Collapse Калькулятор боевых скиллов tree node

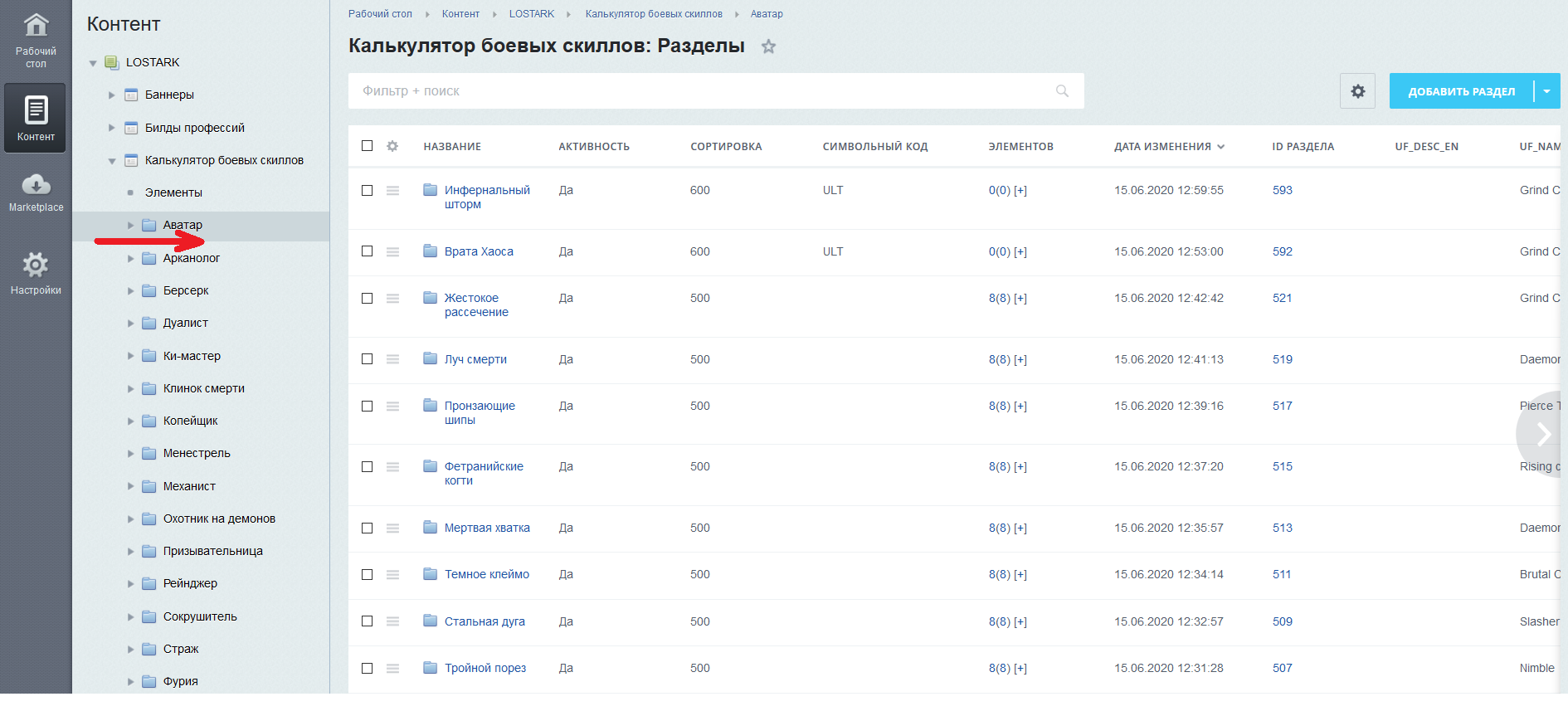click(112, 161)
